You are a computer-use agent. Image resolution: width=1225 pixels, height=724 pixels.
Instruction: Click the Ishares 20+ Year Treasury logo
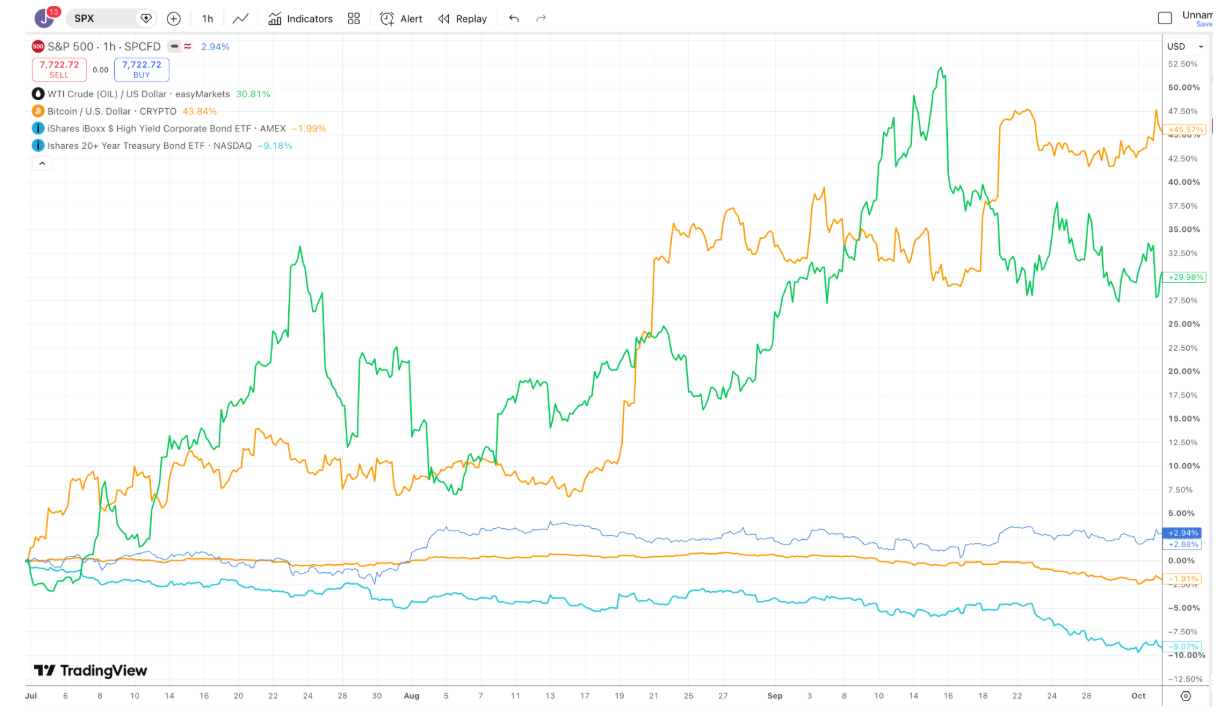[x=38, y=145]
